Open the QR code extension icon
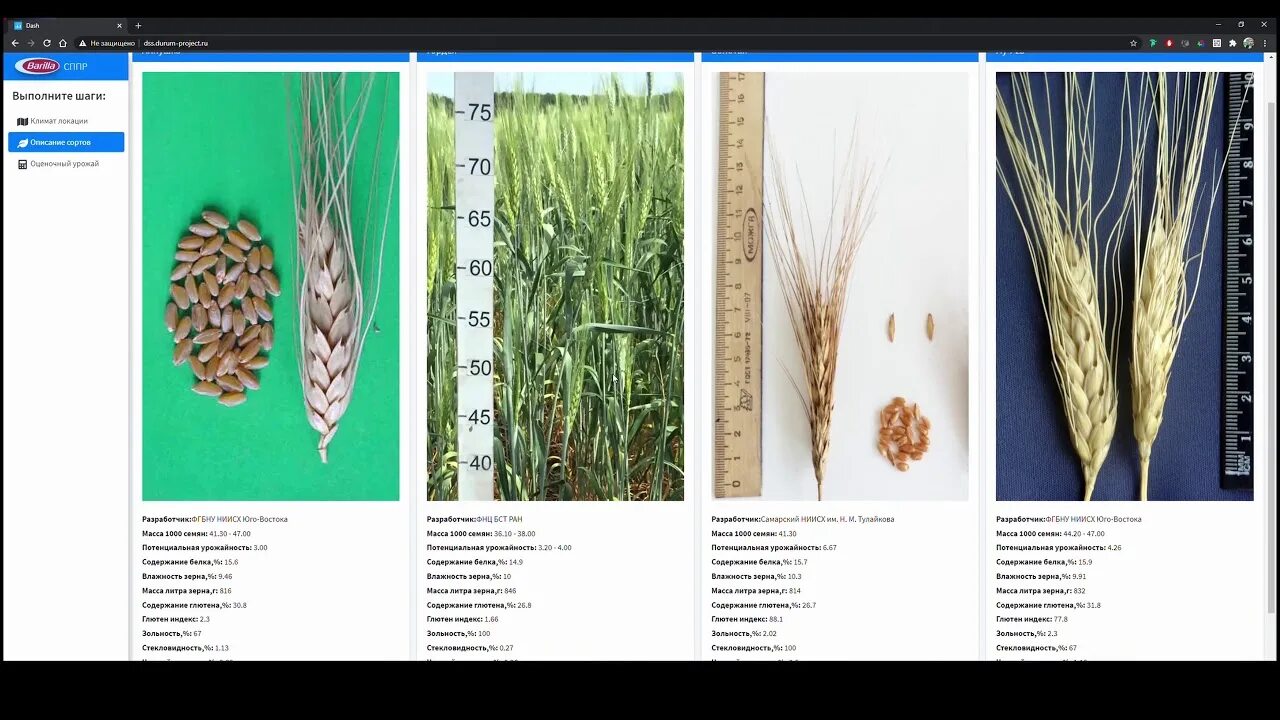 point(1217,43)
